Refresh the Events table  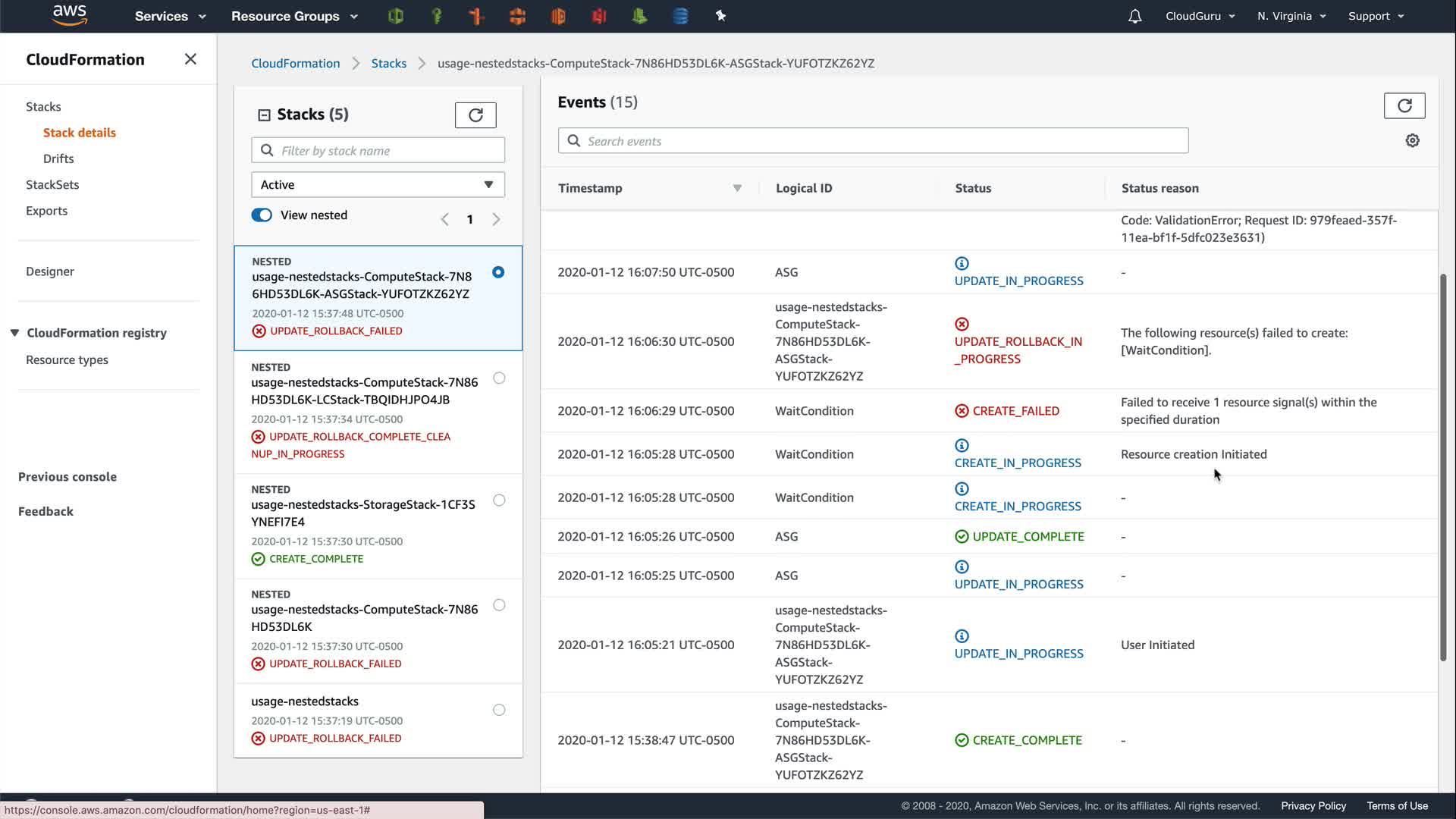click(x=1404, y=105)
